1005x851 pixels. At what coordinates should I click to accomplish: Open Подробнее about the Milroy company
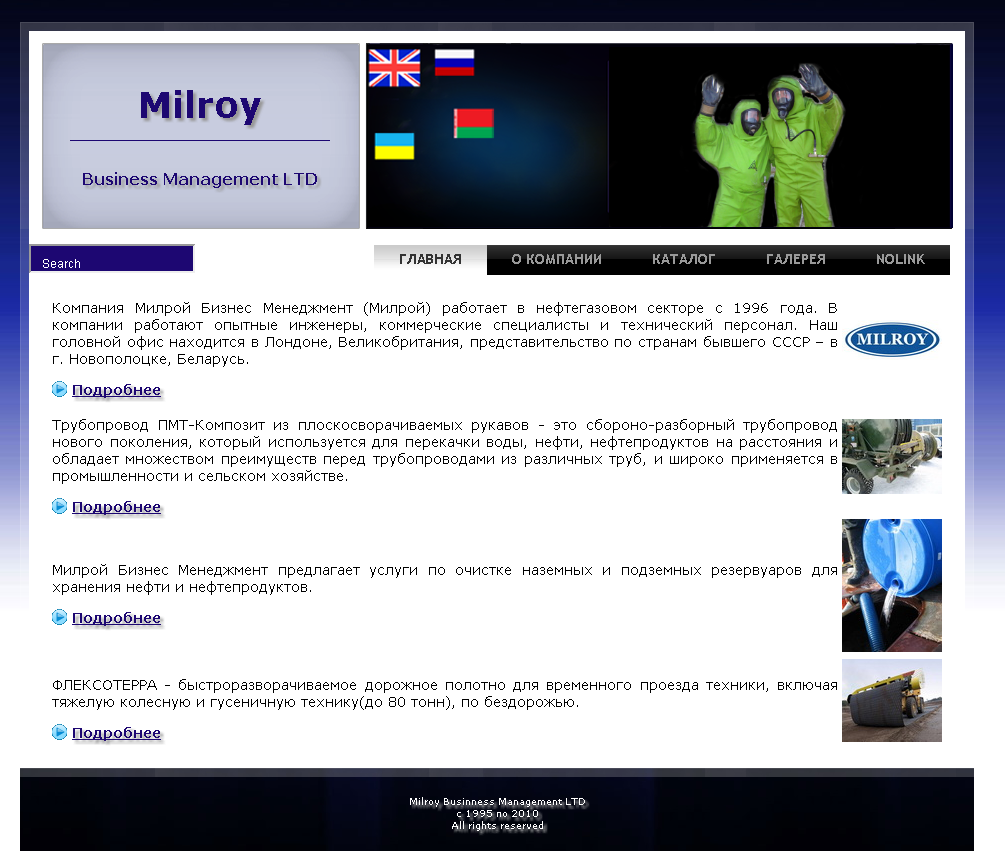[x=116, y=390]
